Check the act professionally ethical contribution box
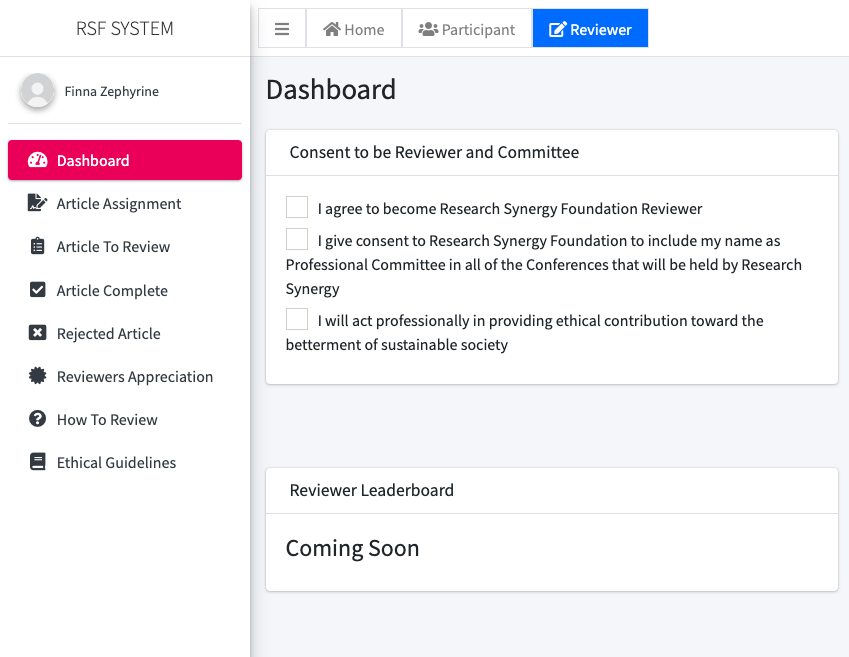Image resolution: width=849 pixels, height=657 pixels. (x=297, y=319)
